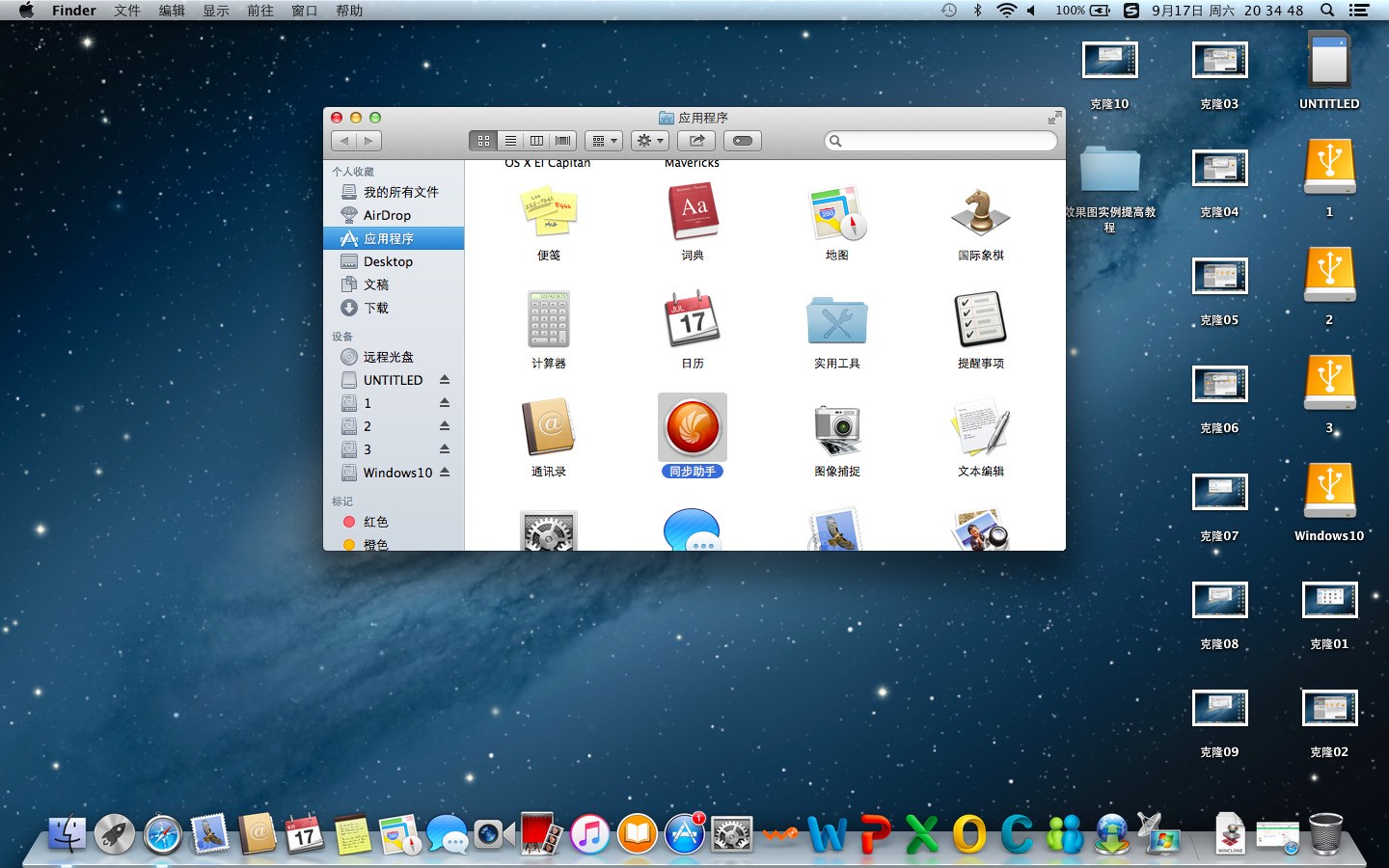This screenshot has height=868, width=1389.
Task: Eject UNTITLED volume in sidebar
Action: coord(445,379)
